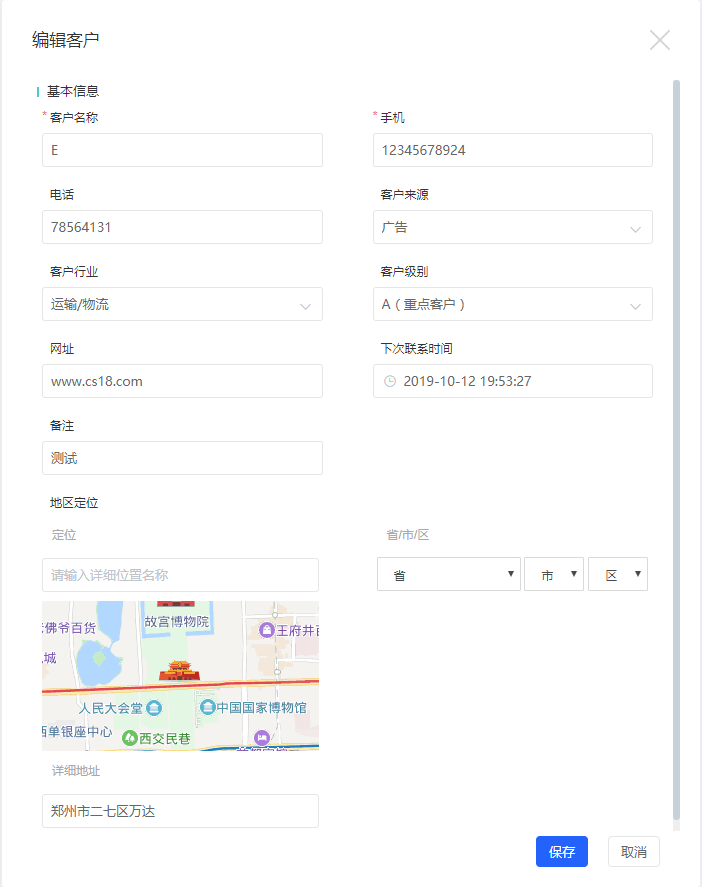Click the 故宫博物院 label on the map
702x887 pixels.
click(x=176, y=622)
